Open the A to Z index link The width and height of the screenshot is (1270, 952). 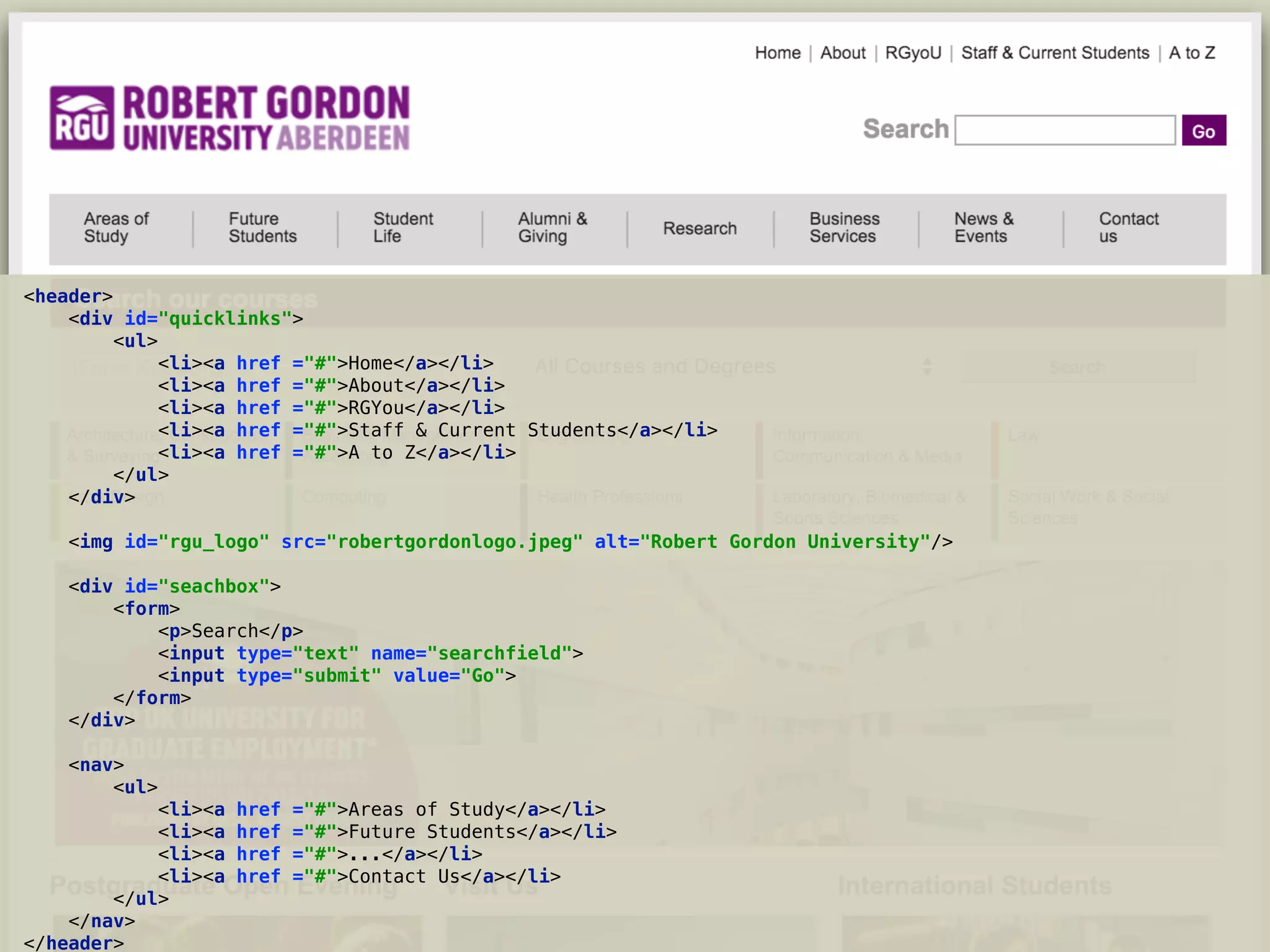point(1191,53)
